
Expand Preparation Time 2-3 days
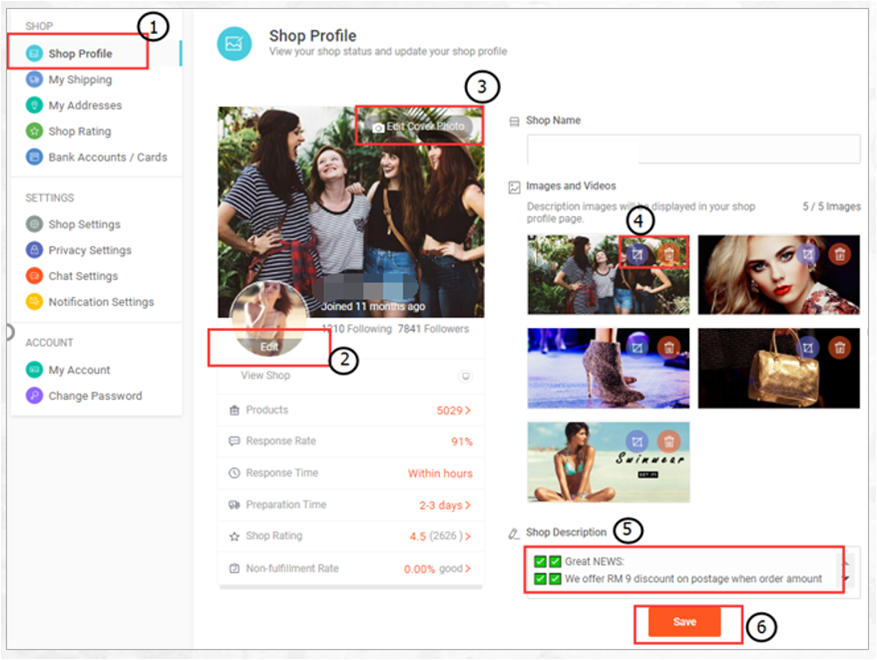tap(445, 505)
